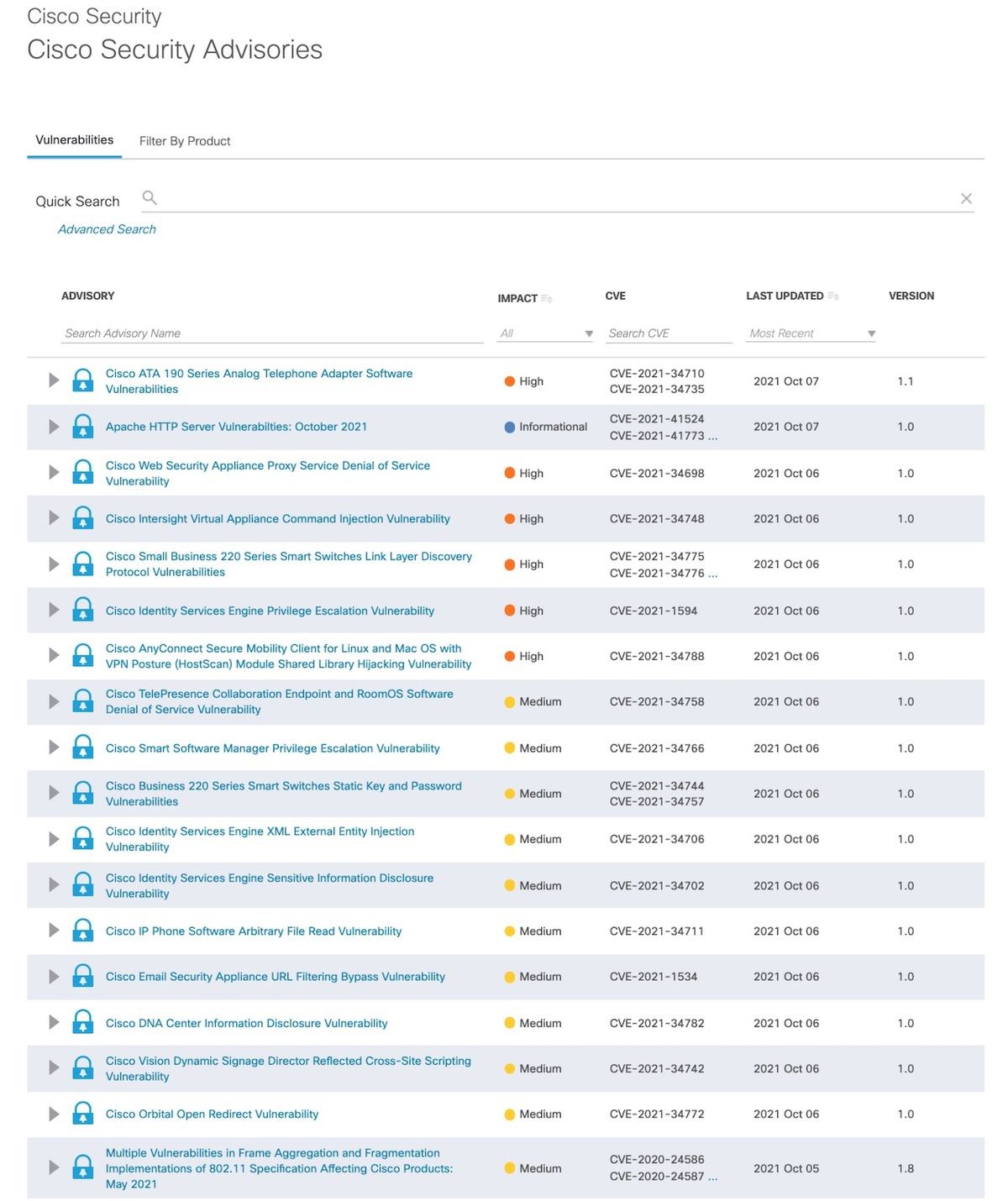Screen dimensions: 1008x1201
Task: Expand the Web Security Appliance Proxy Service row
Action: [x=54, y=472]
